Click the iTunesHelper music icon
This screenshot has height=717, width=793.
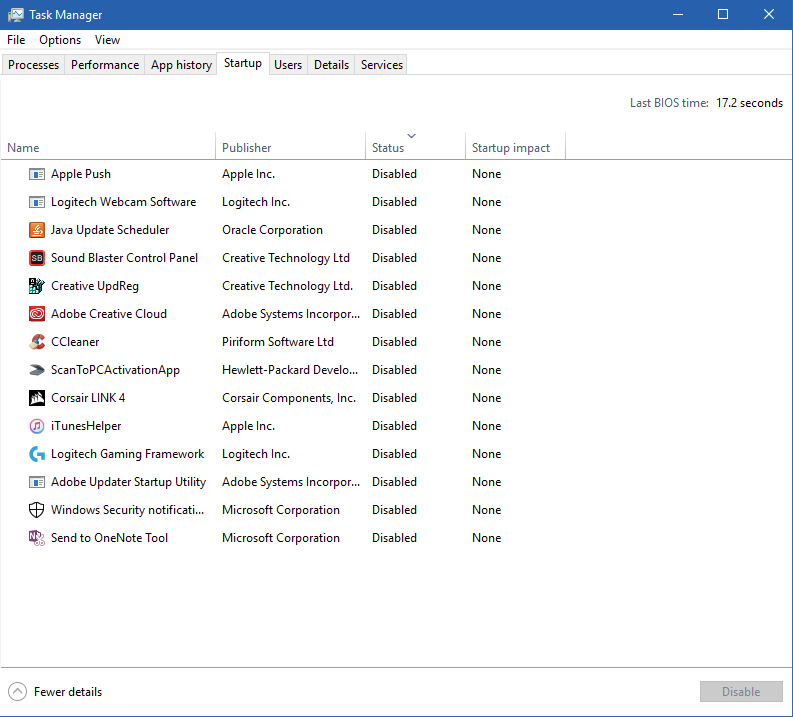click(36, 426)
